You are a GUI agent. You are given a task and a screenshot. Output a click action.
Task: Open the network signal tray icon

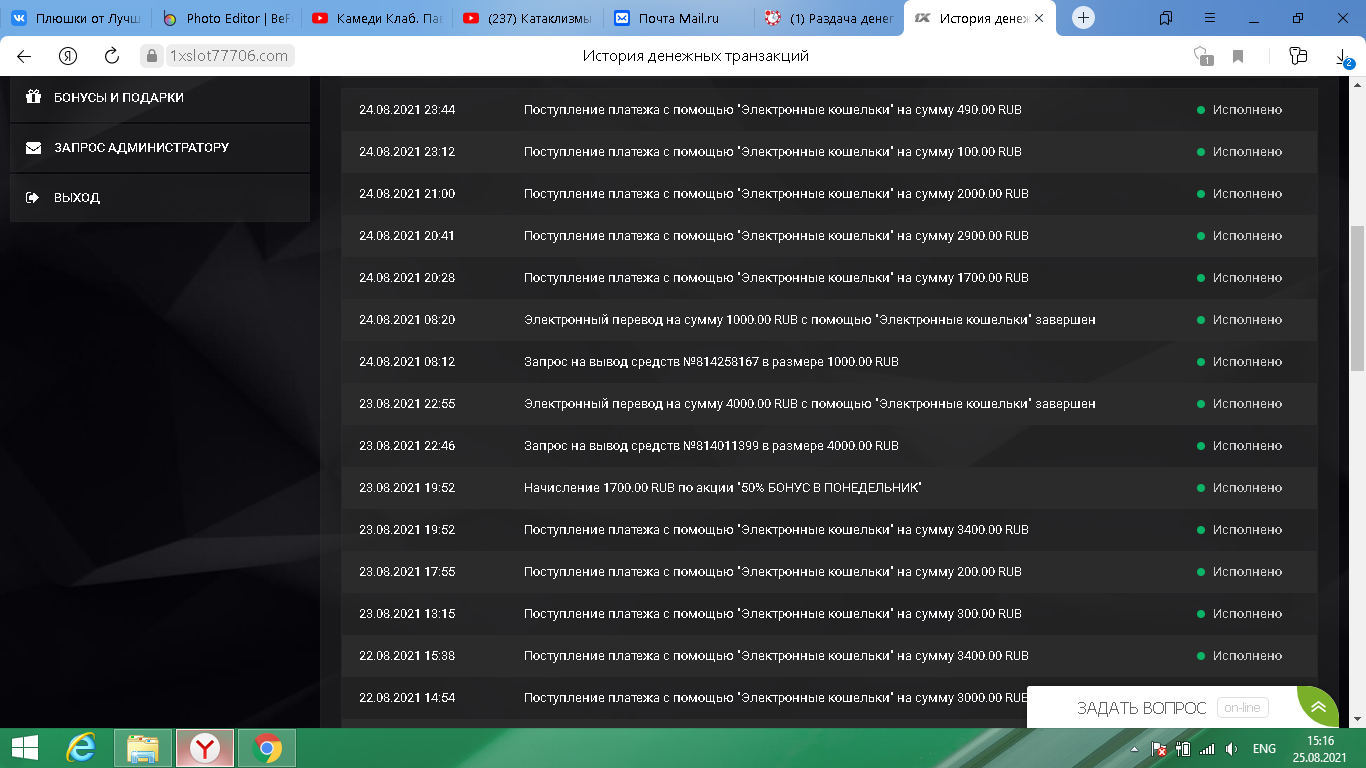click(1207, 748)
